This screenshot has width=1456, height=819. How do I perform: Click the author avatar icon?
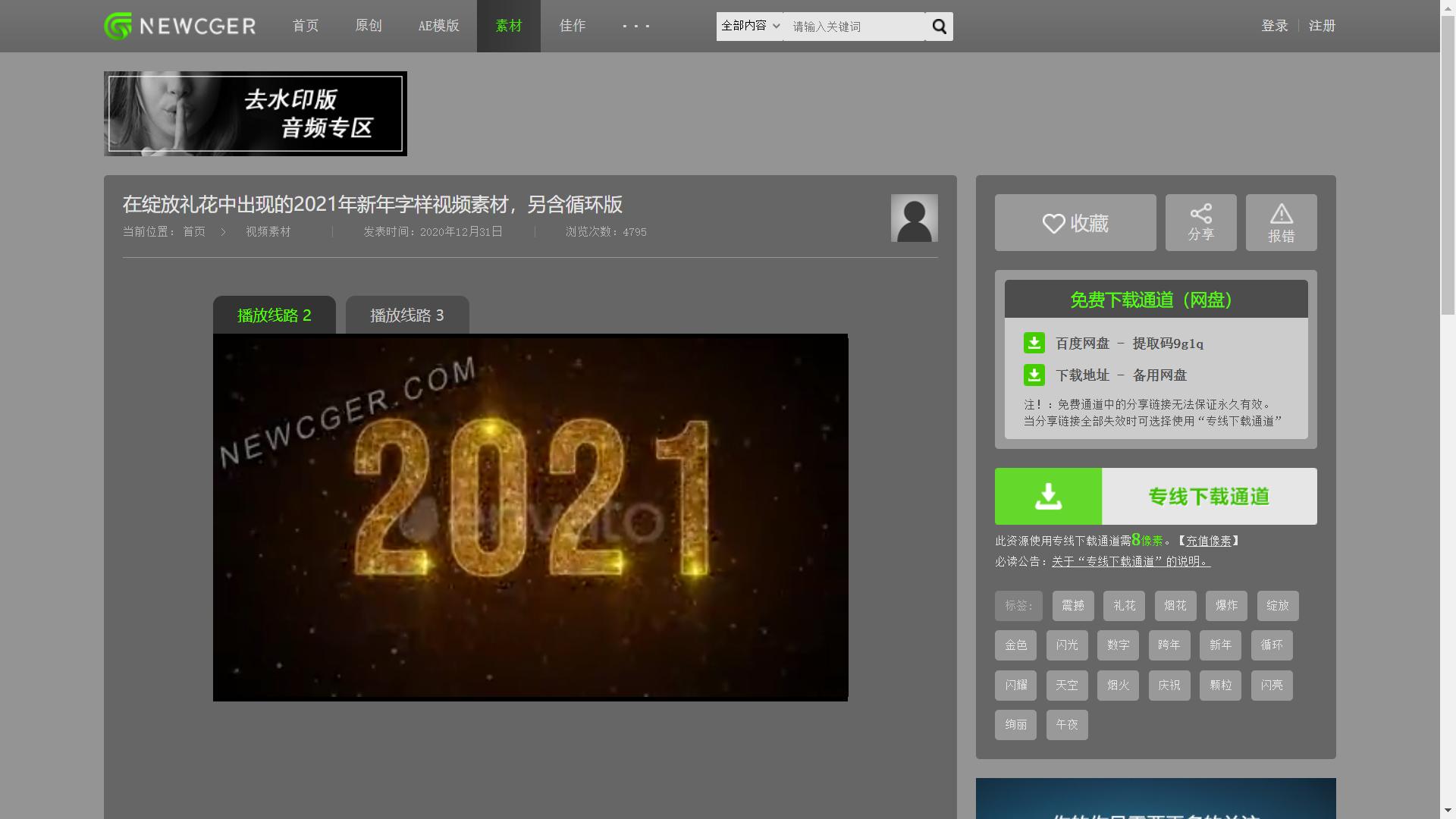(x=914, y=218)
